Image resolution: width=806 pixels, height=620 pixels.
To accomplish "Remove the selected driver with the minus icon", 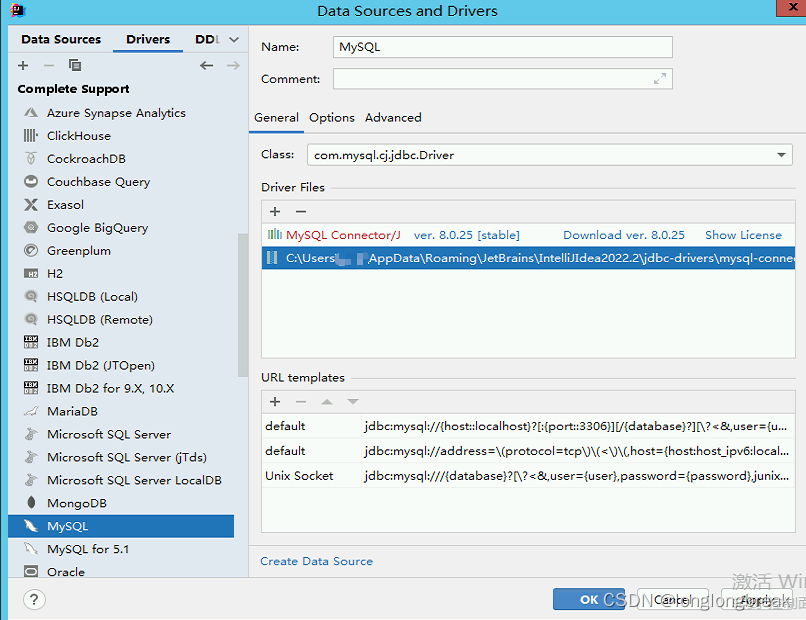I will tap(47, 65).
